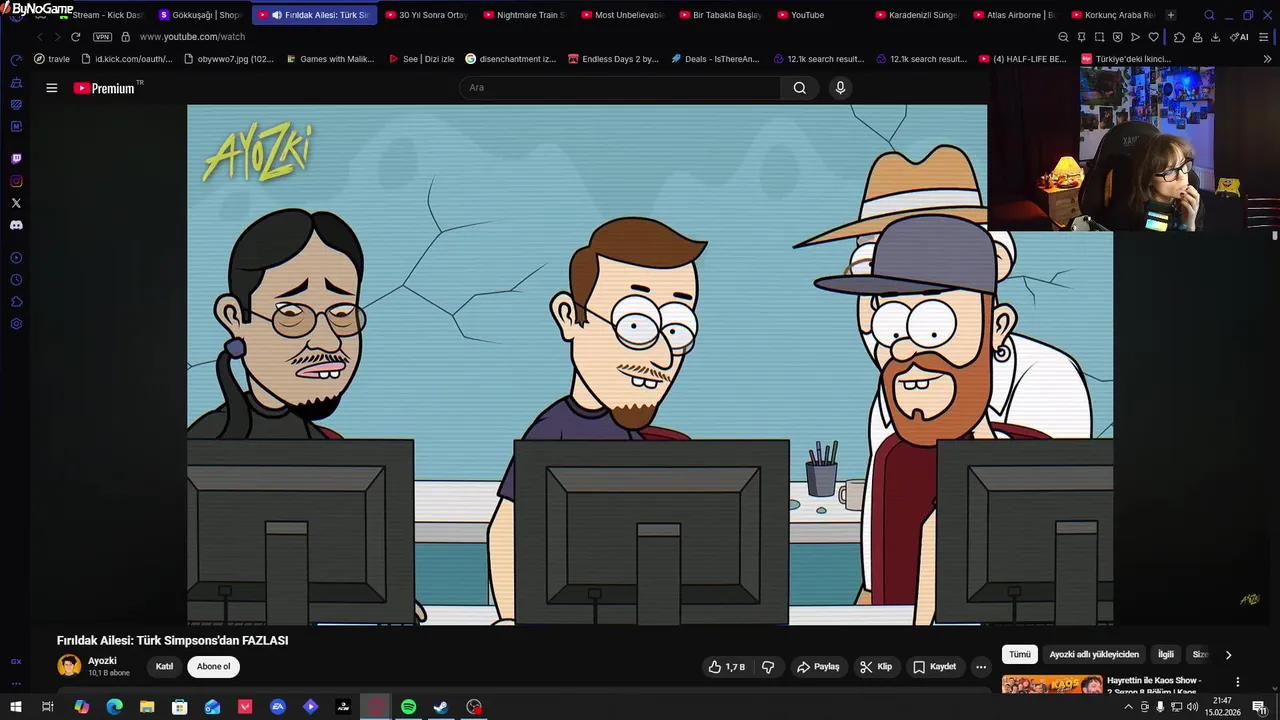Viewport: 1280px width, 720px height.
Task: Open the 'Deals - IsThereAn...' bookmark
Action: (x=716, y=59)
